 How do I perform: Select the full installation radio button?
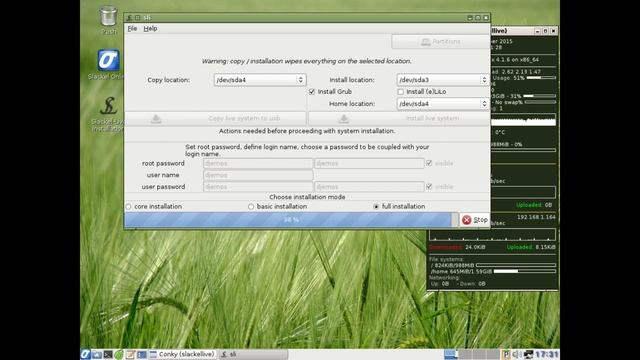coord(376,207)
